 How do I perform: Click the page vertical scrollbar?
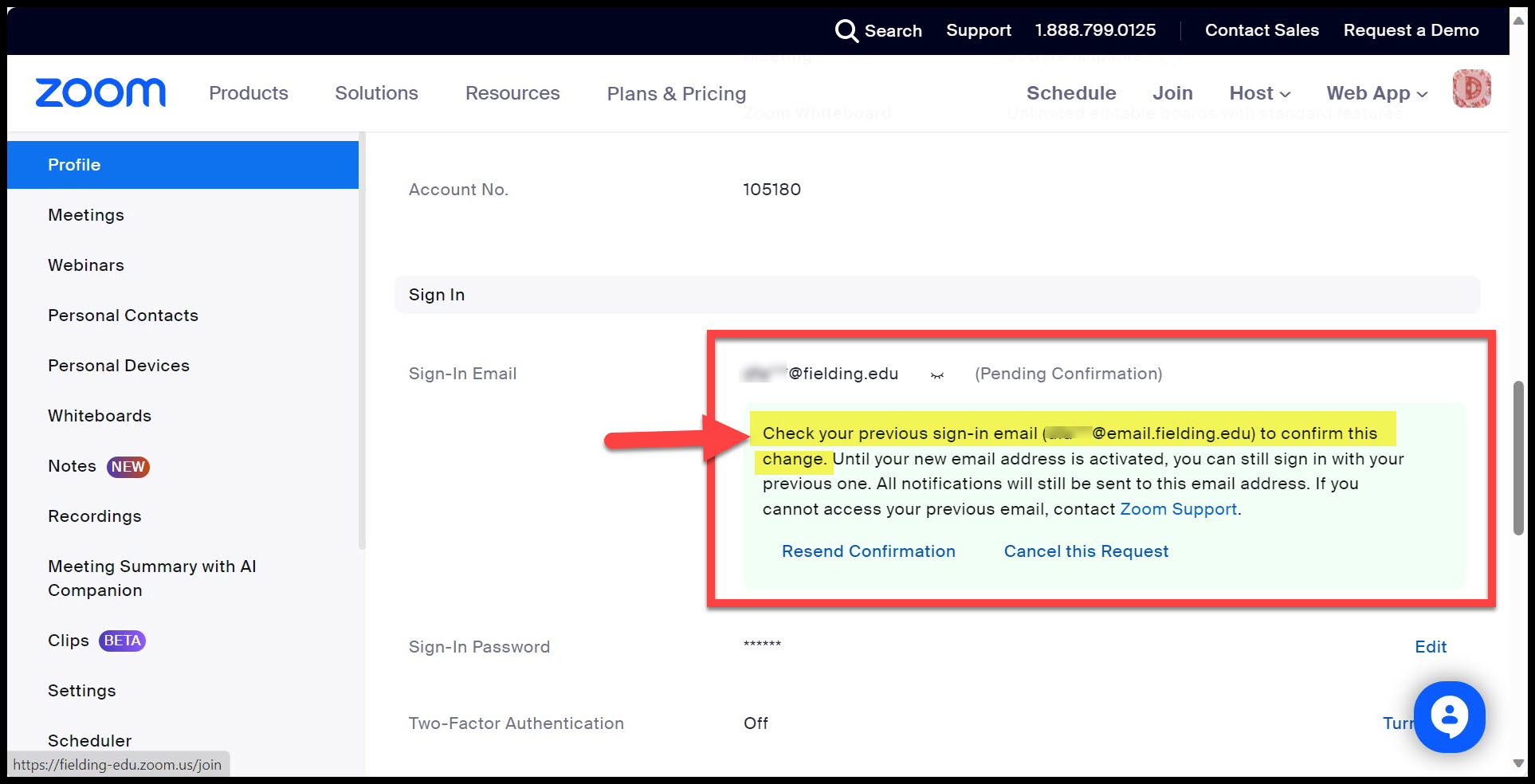point(1518,458)
